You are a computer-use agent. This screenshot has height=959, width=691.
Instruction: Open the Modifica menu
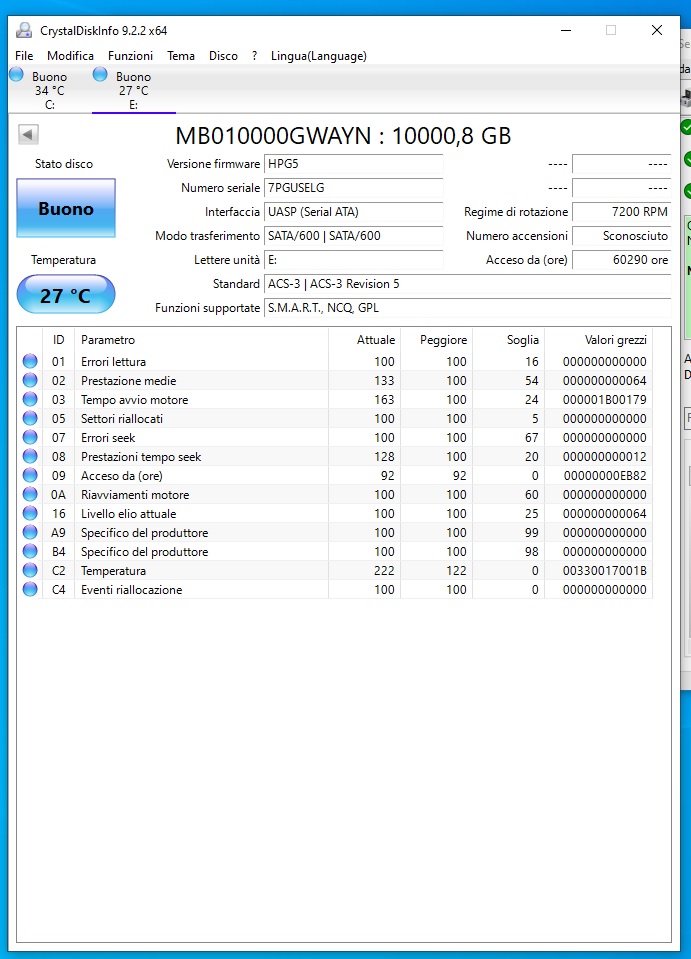(x=70, y=56)
